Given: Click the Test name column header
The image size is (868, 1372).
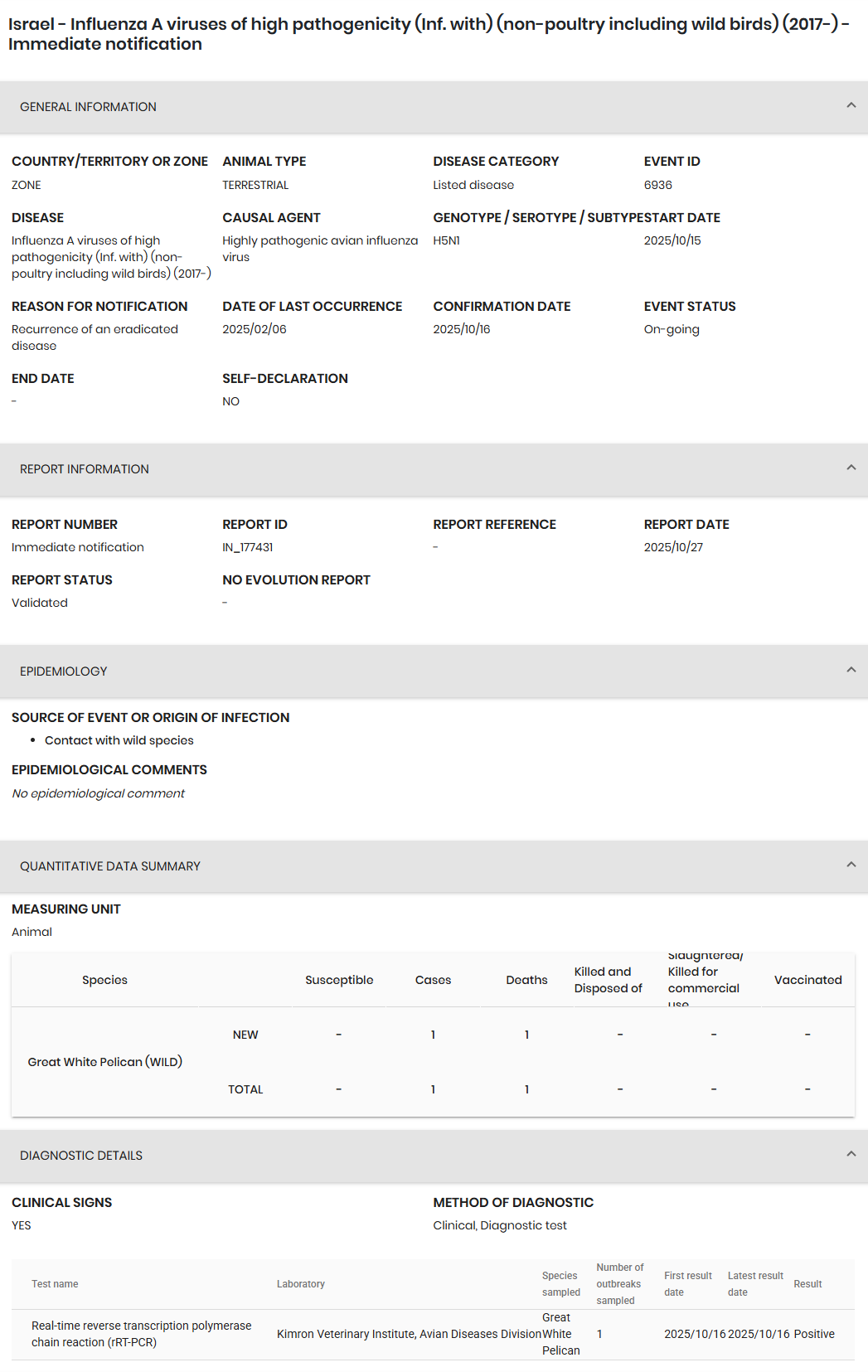Looking at the screenshot, I should [x=55, y=1284].
